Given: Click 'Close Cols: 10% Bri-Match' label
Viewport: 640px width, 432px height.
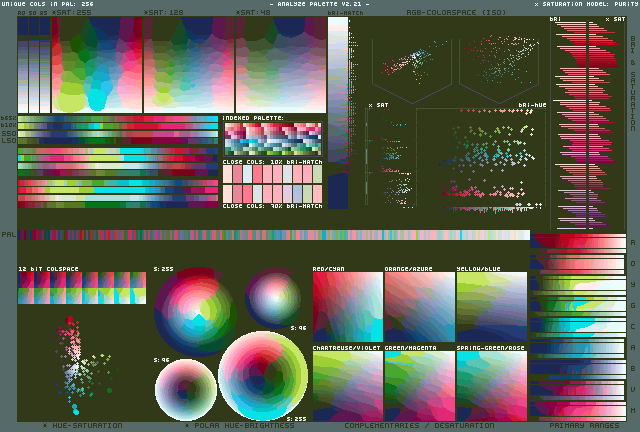Looking at the screenshot, I should tap(272, 162).
